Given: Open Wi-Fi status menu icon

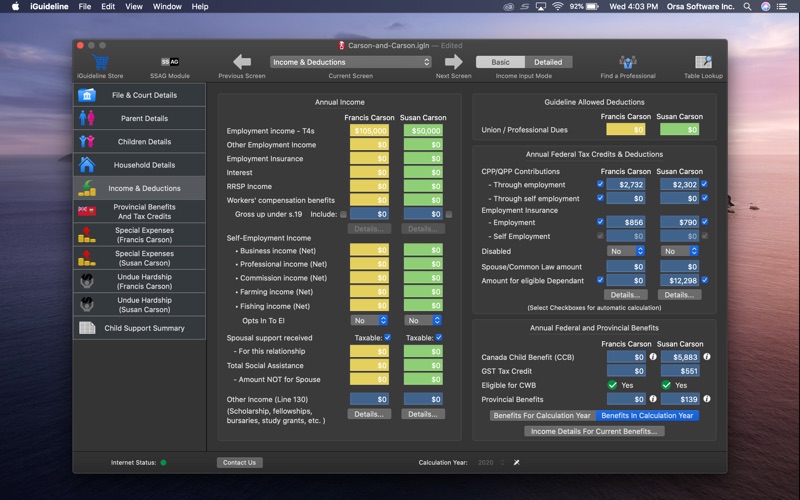Looking at the screenshot, I should click(558, 7).
